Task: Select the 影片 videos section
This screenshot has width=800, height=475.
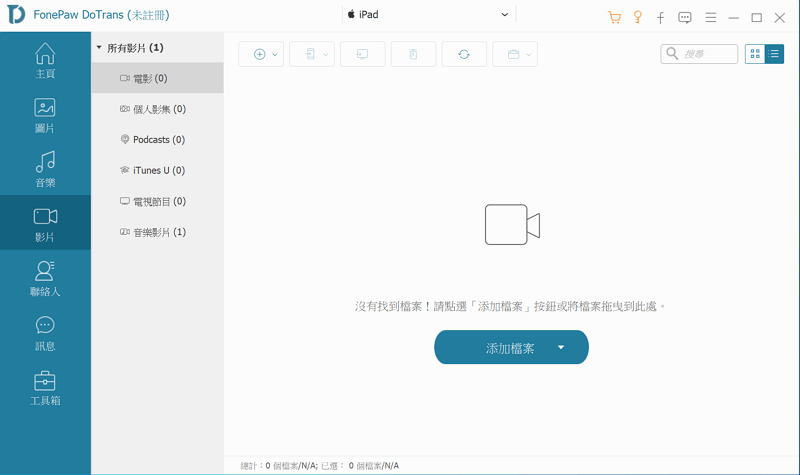Action: click(45, 223)
